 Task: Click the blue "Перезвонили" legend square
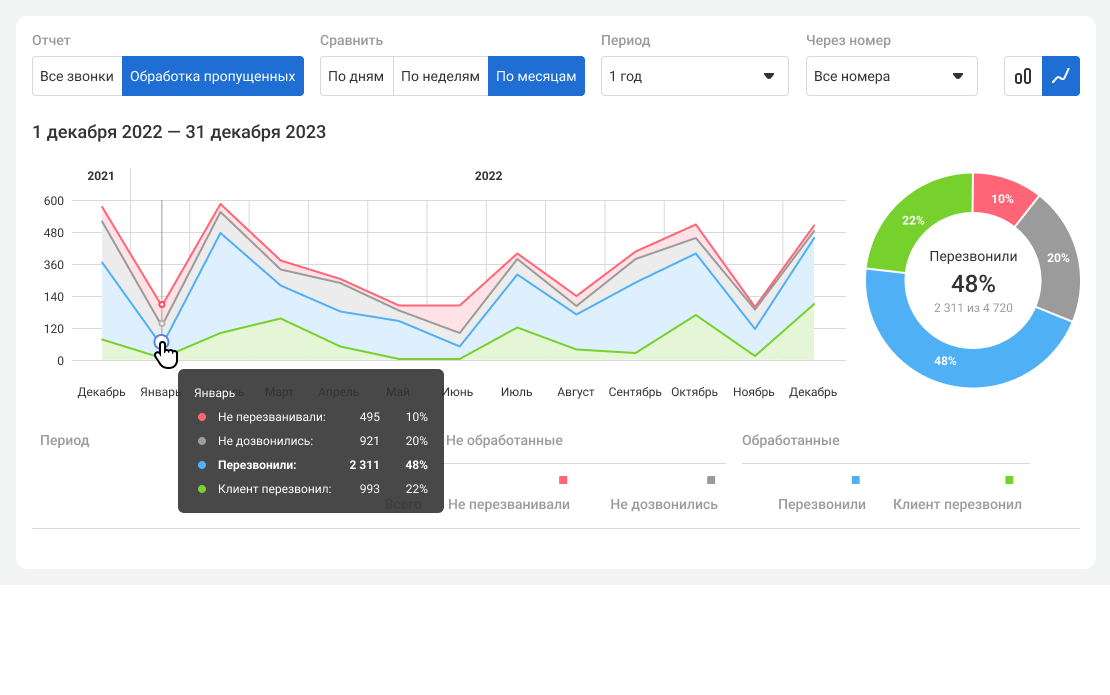855,480
